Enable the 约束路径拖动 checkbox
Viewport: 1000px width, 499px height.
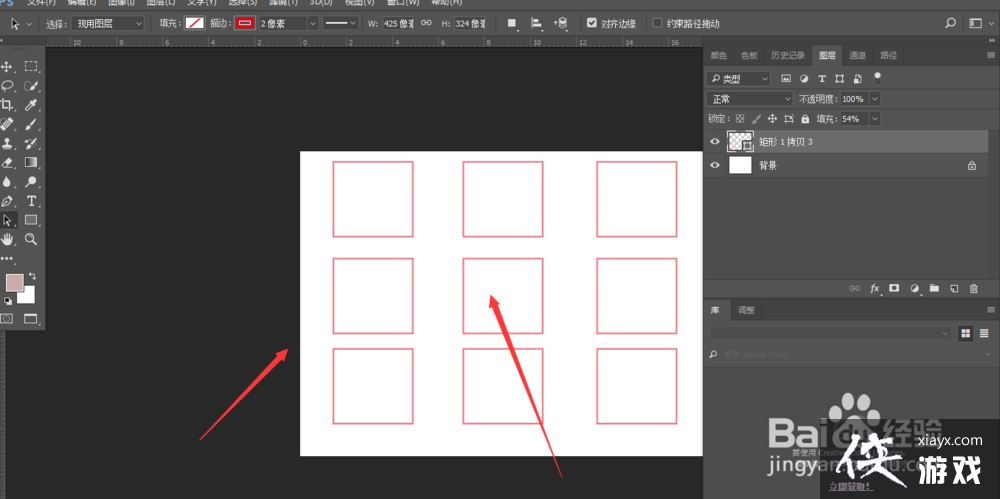(657, 23)
